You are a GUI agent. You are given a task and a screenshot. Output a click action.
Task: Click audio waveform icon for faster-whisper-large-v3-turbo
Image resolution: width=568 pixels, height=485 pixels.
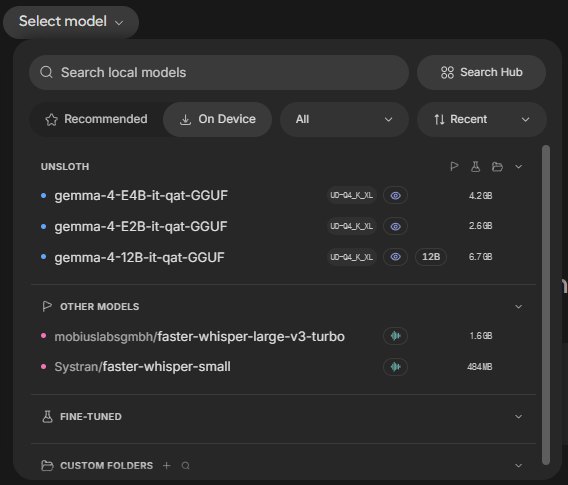396,336
